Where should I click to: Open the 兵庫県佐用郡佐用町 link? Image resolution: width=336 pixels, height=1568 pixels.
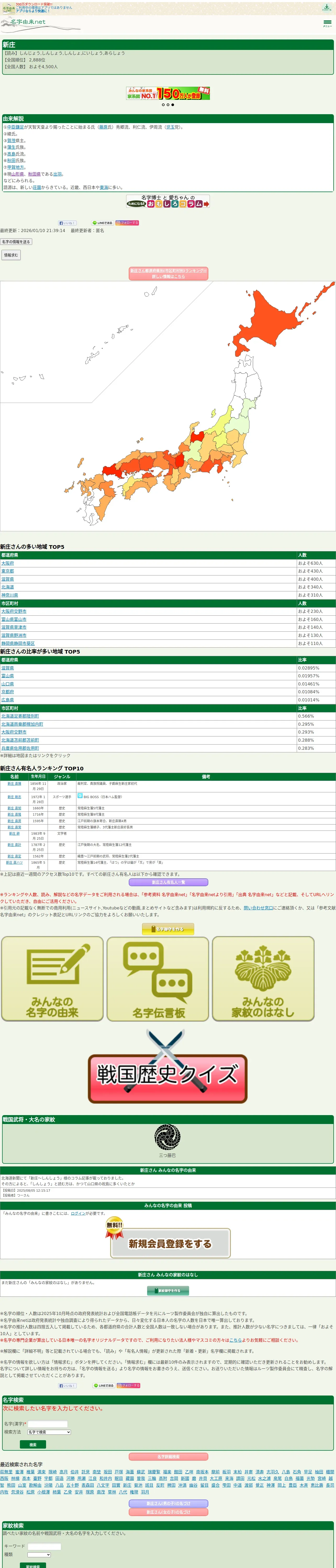pos(20,748)
